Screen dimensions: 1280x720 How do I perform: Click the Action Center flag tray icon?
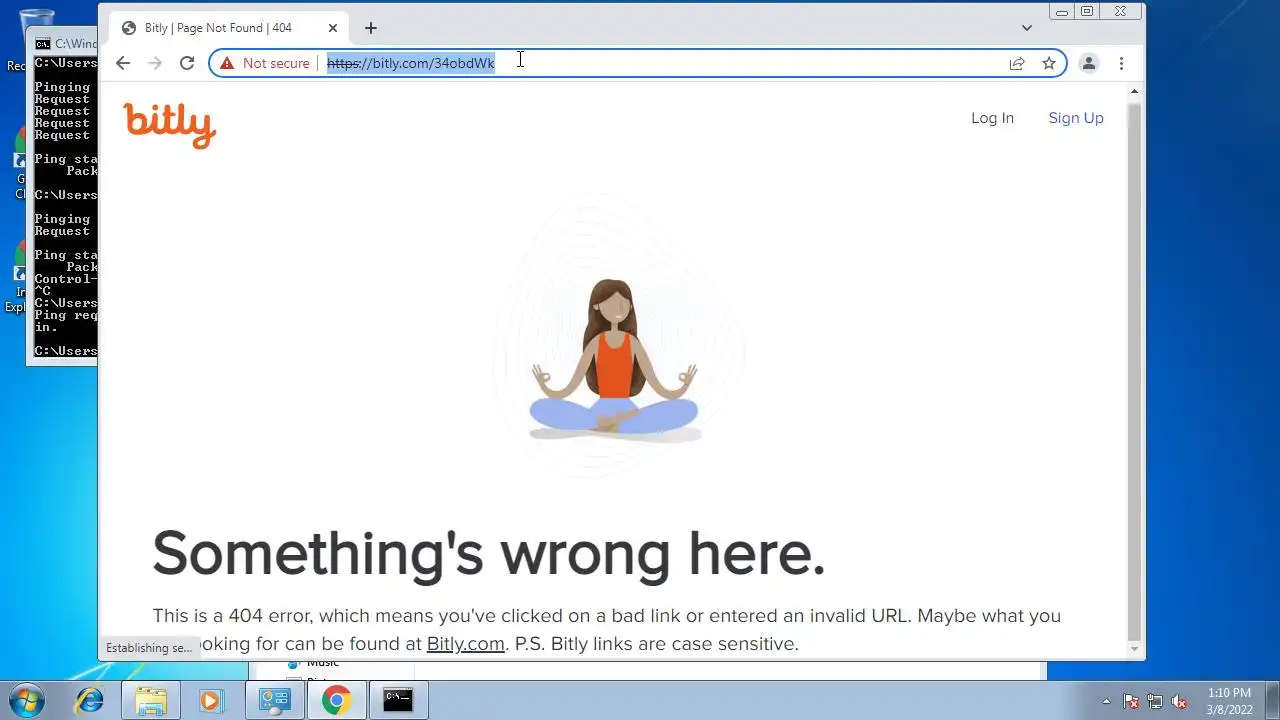tap(1131, 701)
